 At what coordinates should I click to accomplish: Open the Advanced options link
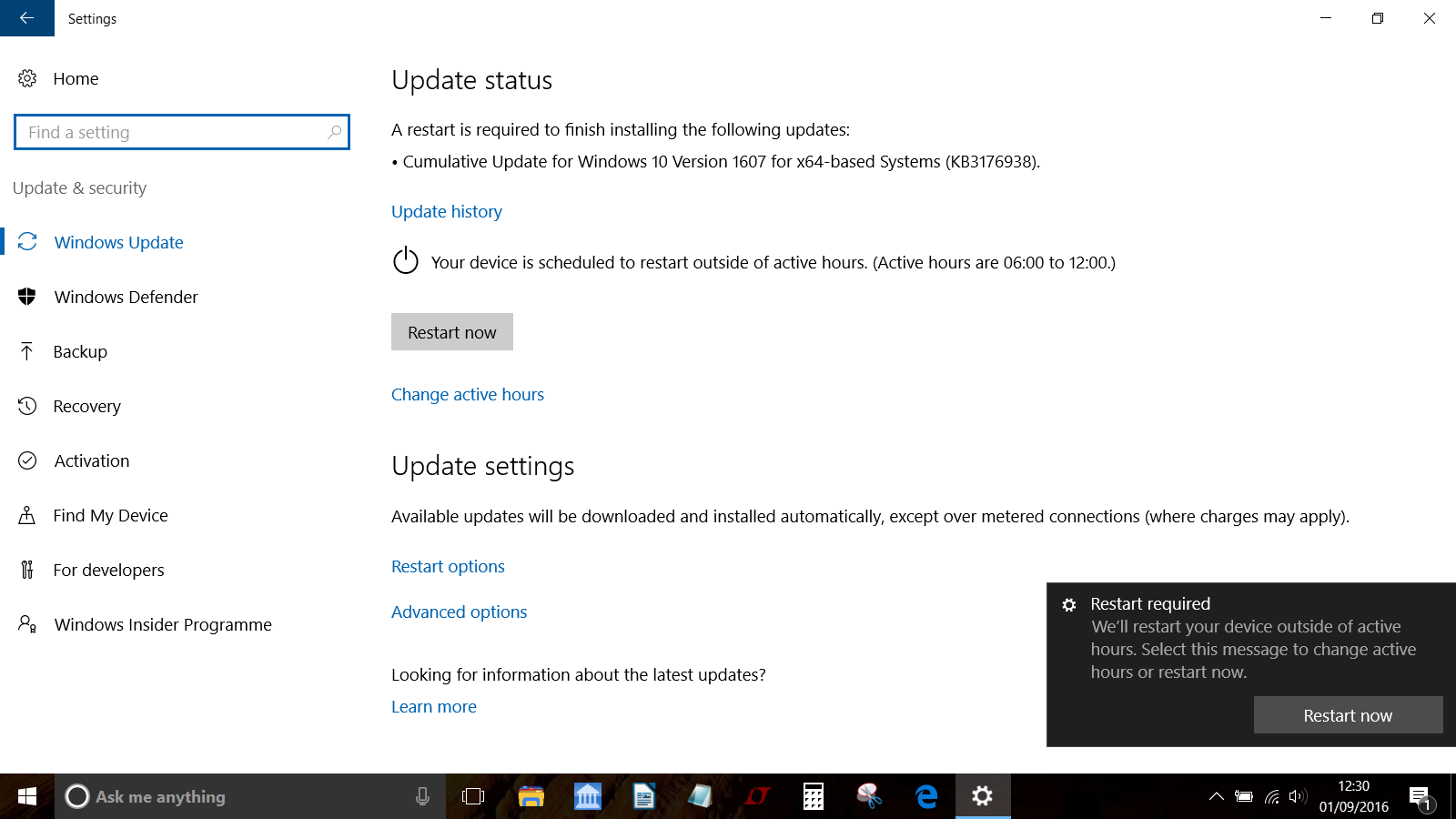click(x=460, y=612)
